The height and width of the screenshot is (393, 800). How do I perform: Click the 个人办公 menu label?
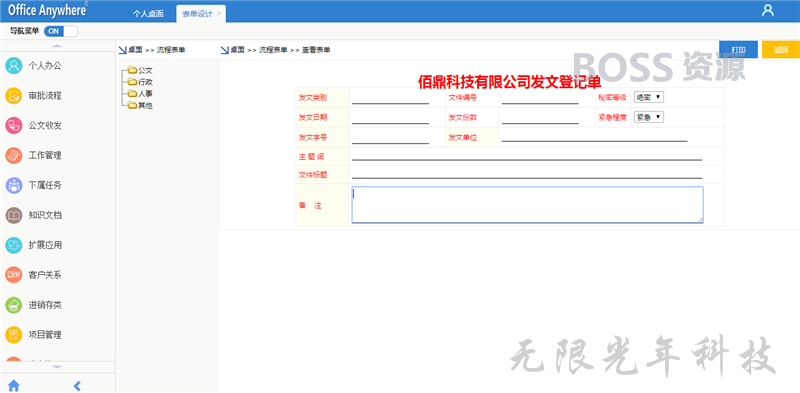pyautogui.click(x=45, y=66)
